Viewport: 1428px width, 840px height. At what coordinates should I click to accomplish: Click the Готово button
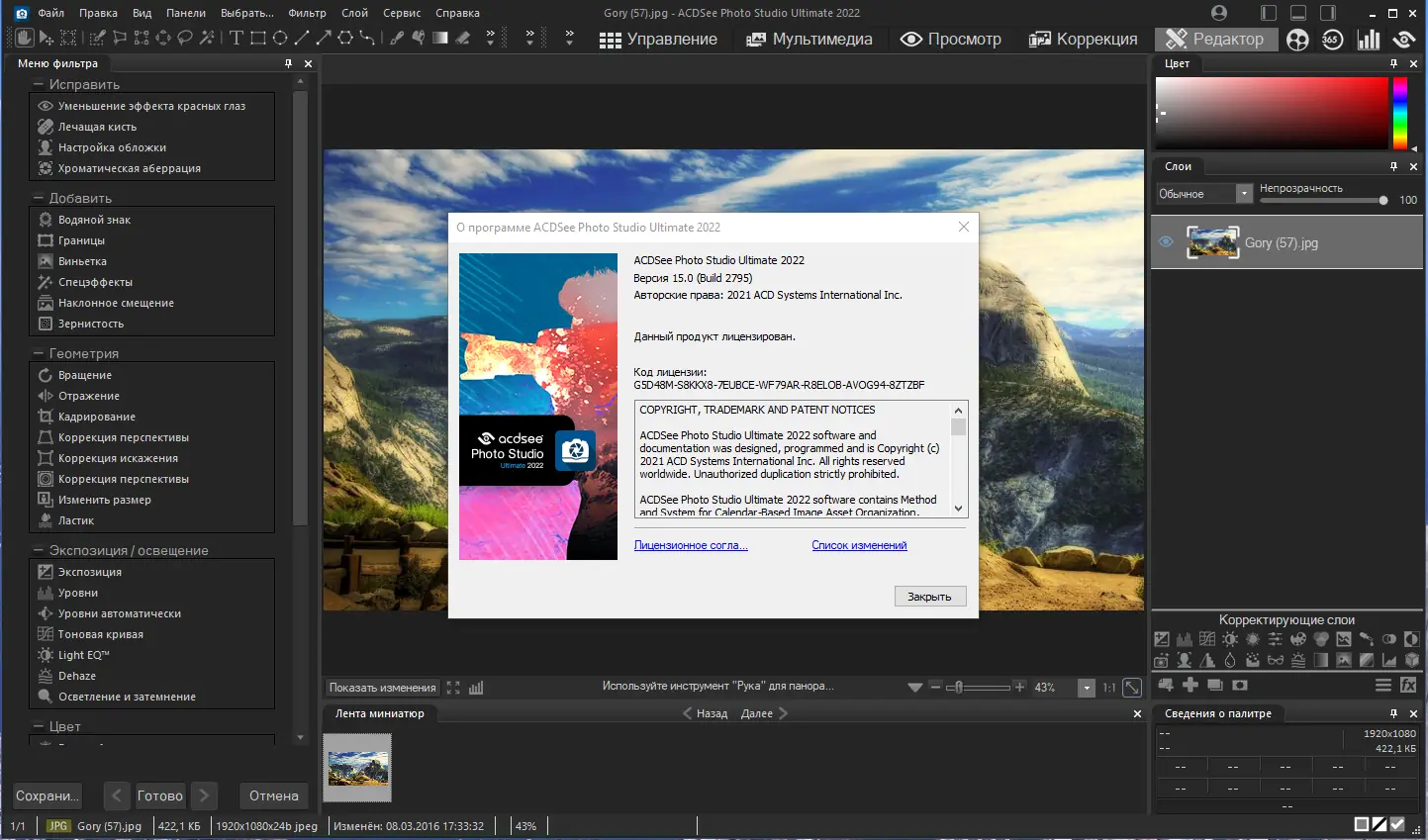click(159, 795)
